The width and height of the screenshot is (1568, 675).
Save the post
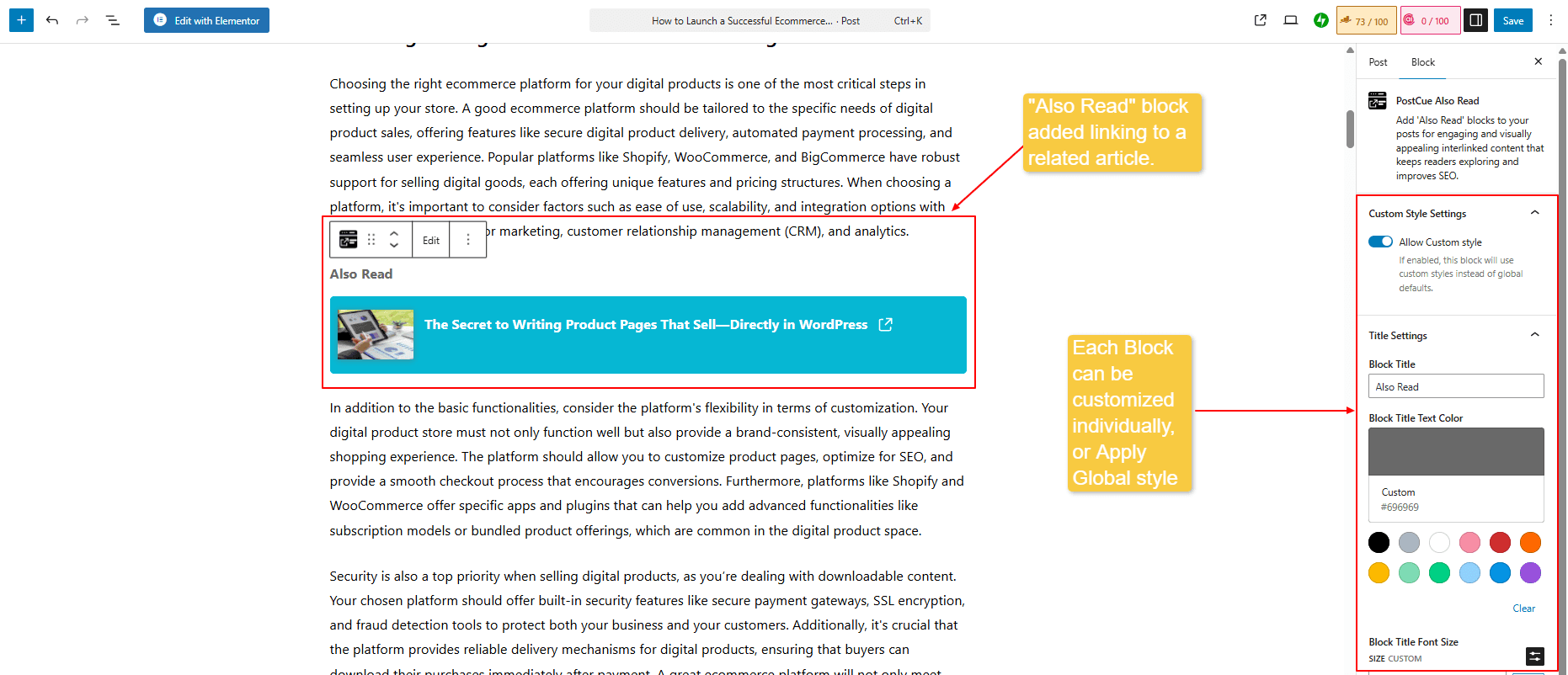point(1513,20)
